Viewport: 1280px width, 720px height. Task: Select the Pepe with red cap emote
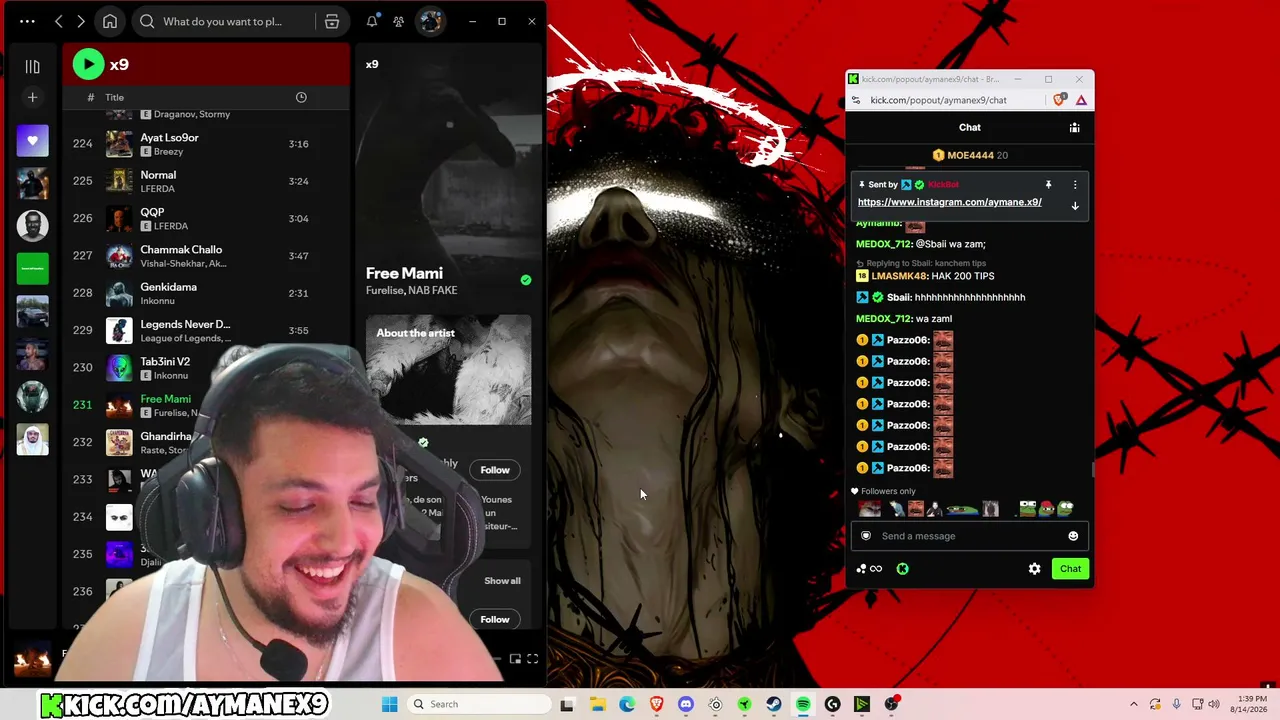point(1046,509)
